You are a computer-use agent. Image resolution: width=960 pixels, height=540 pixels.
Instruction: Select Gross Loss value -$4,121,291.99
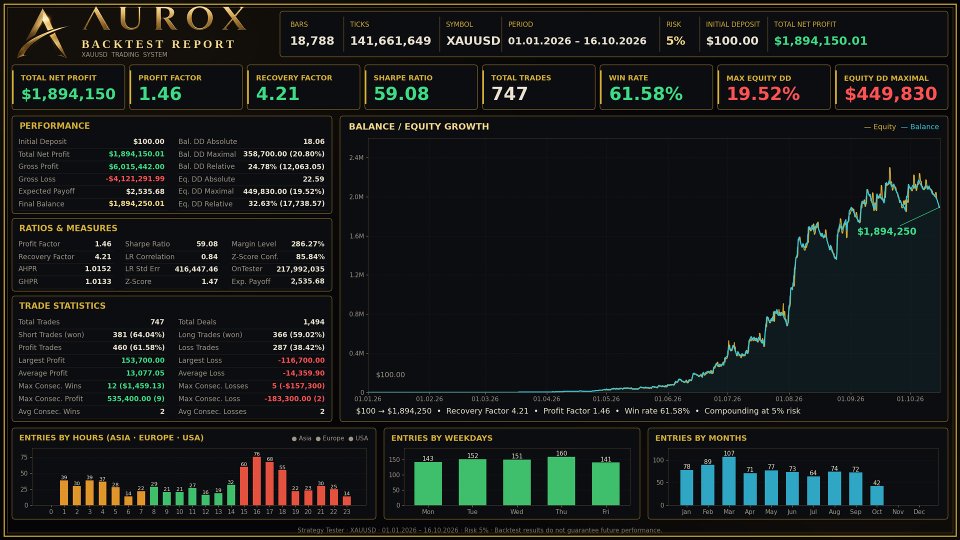tap(135, 179)
